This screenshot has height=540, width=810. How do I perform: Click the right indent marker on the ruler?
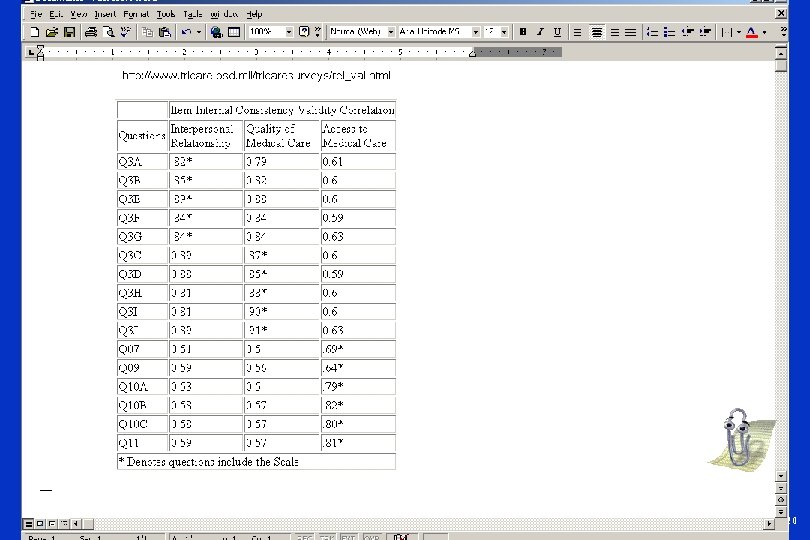click(472, 53)
